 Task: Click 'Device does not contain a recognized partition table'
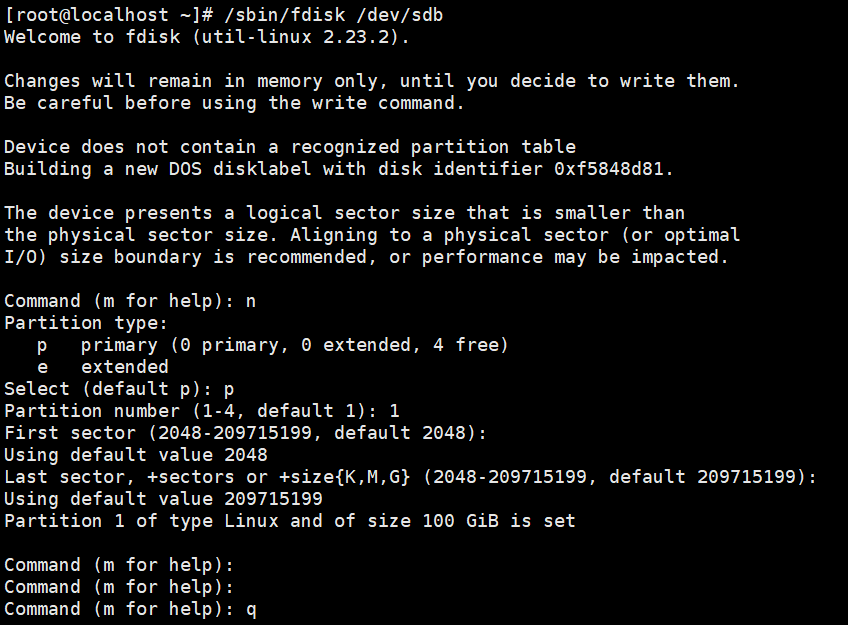click(290, 147)
